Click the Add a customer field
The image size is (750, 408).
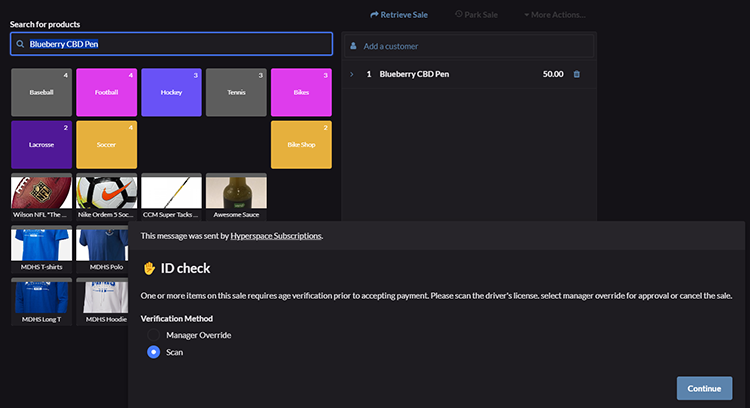[x=470, y=46]
